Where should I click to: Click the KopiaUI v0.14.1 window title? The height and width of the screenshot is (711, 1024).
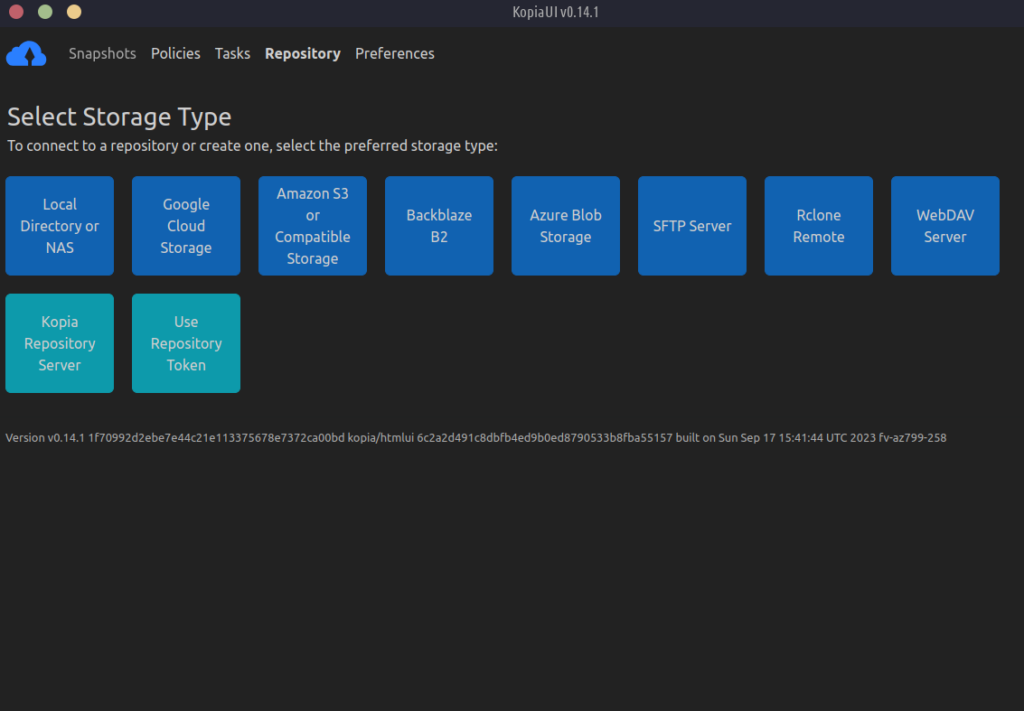[x=556, y=12]
